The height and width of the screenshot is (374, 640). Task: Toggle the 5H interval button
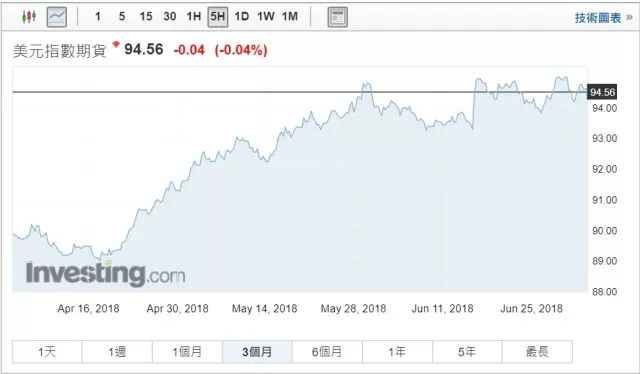[x=218, y=17]
